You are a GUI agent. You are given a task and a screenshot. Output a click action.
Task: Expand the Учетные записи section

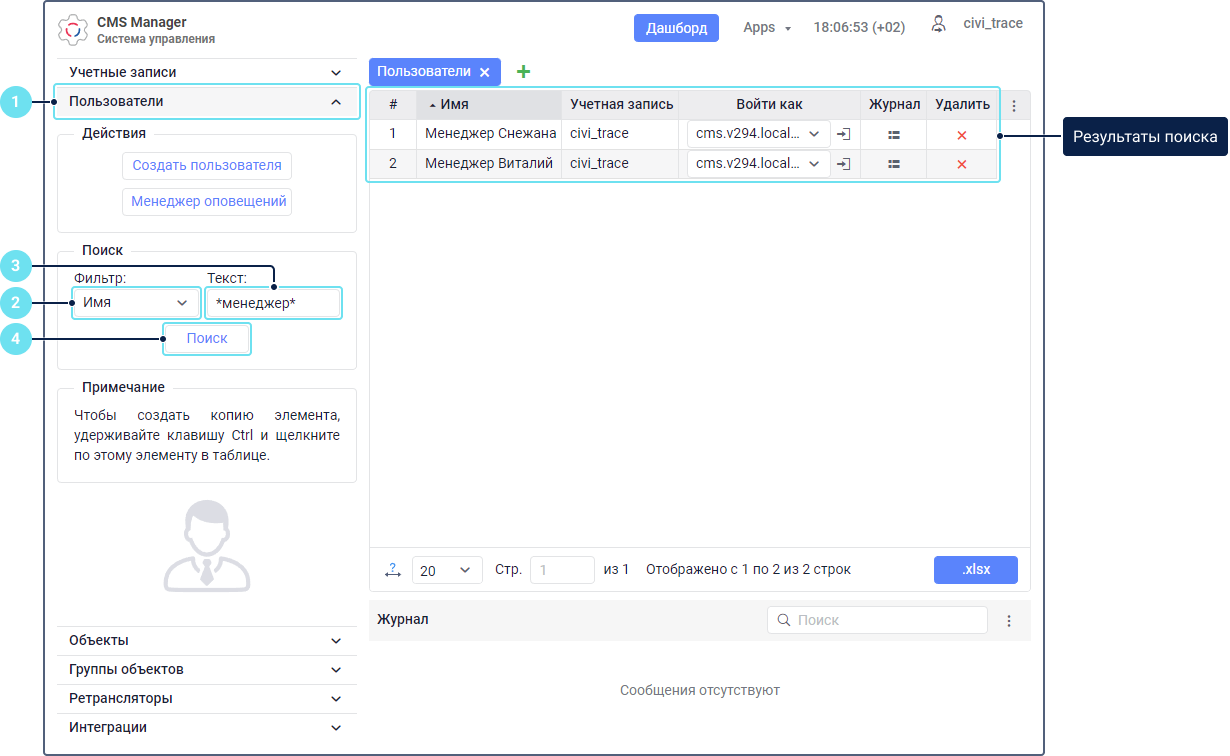[205, 73]
